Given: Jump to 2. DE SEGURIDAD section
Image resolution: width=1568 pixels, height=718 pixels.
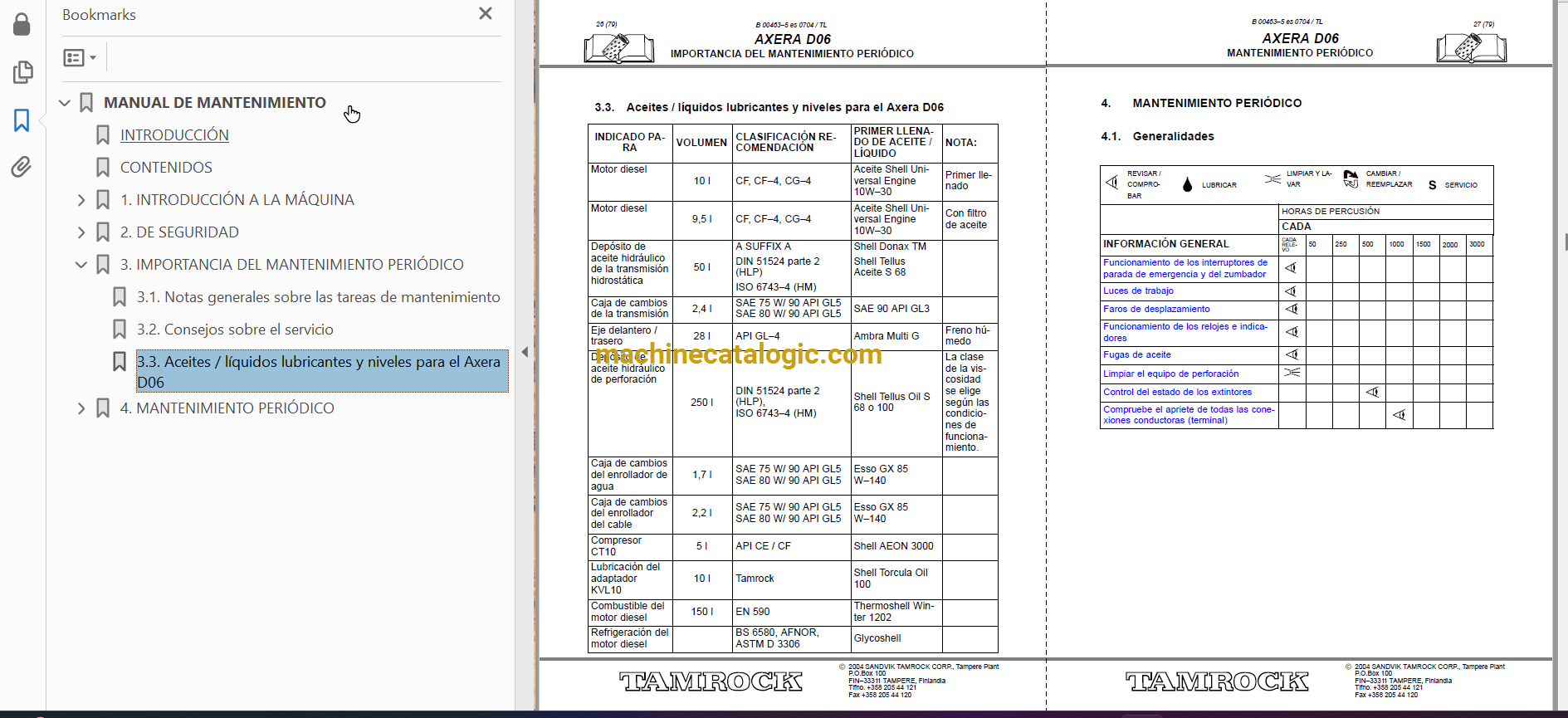Looking at the screenshot, I should tap(179, 232).
